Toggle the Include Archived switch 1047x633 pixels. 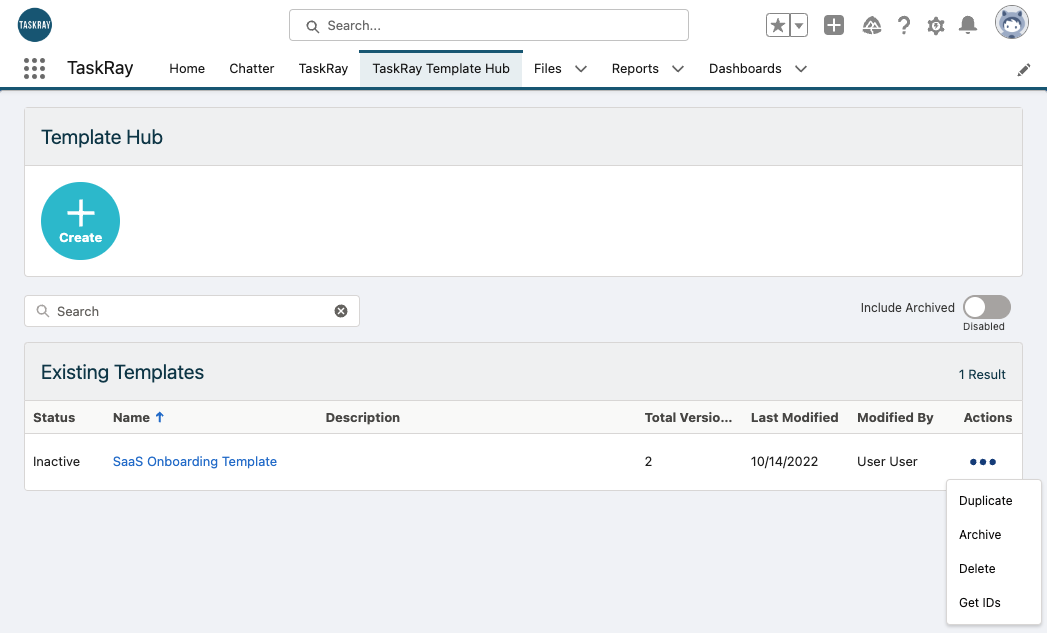tap(987, 307)
